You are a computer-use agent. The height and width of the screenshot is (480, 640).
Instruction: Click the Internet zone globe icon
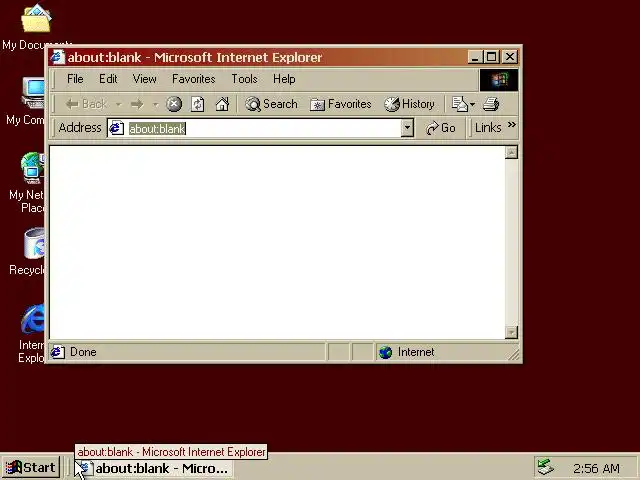click(385, 352)
